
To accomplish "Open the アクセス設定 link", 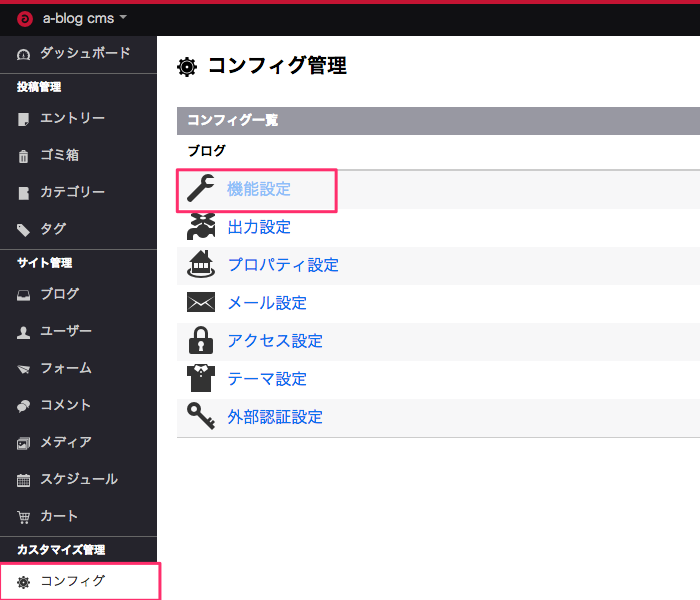I will tap(275, 341).
